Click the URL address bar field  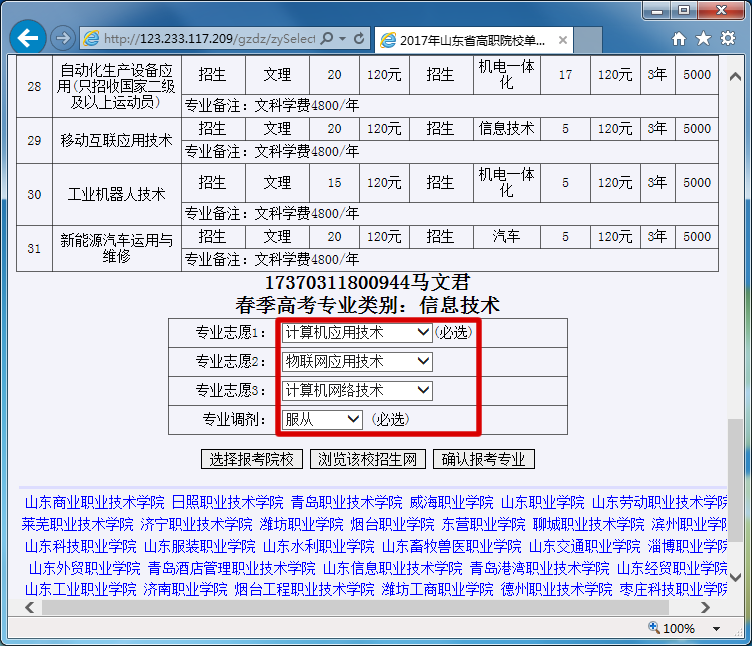click(208, 39)
